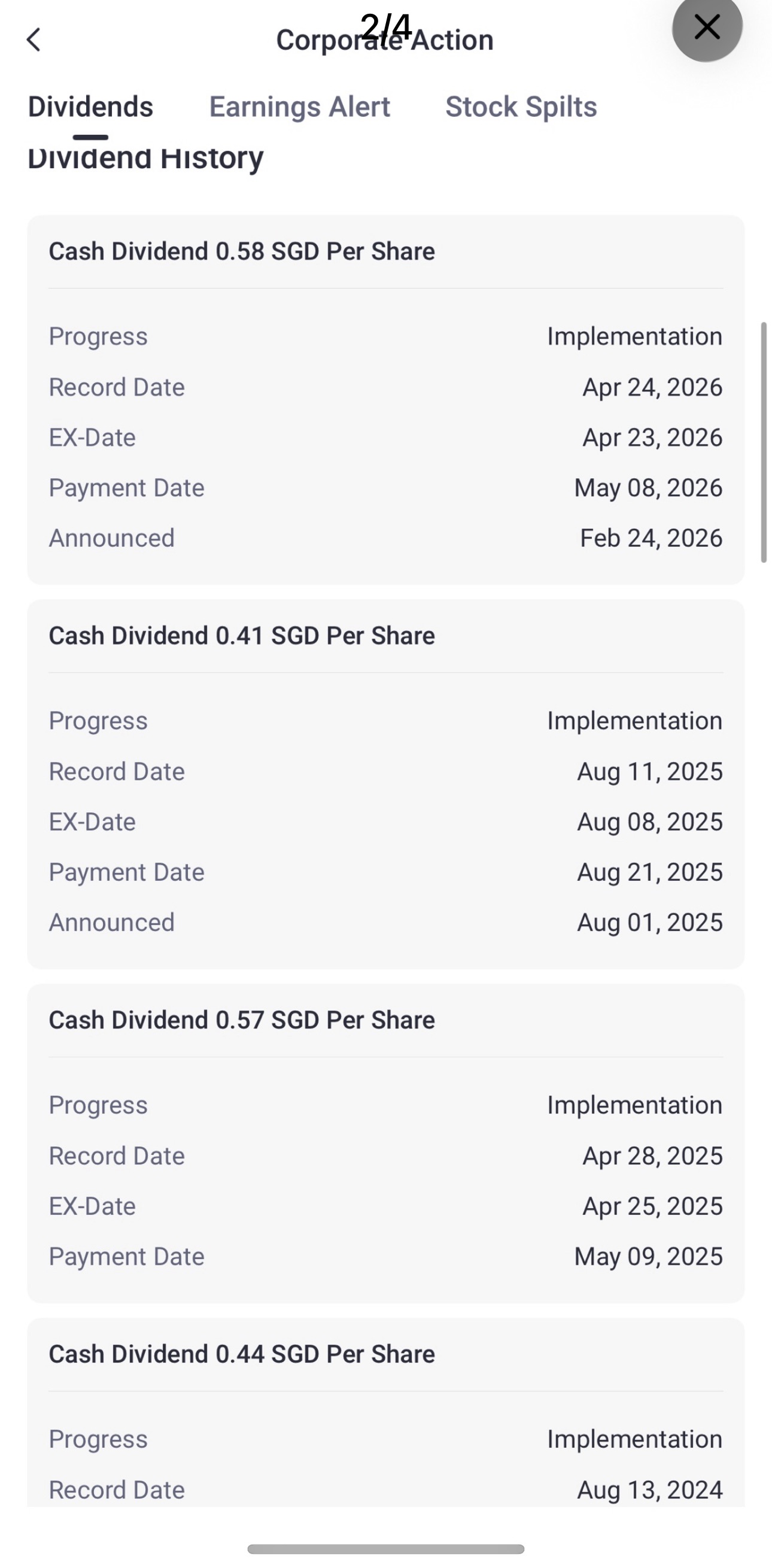Tap the Aug 08, 2025 EX-Date value

[650, 822]
